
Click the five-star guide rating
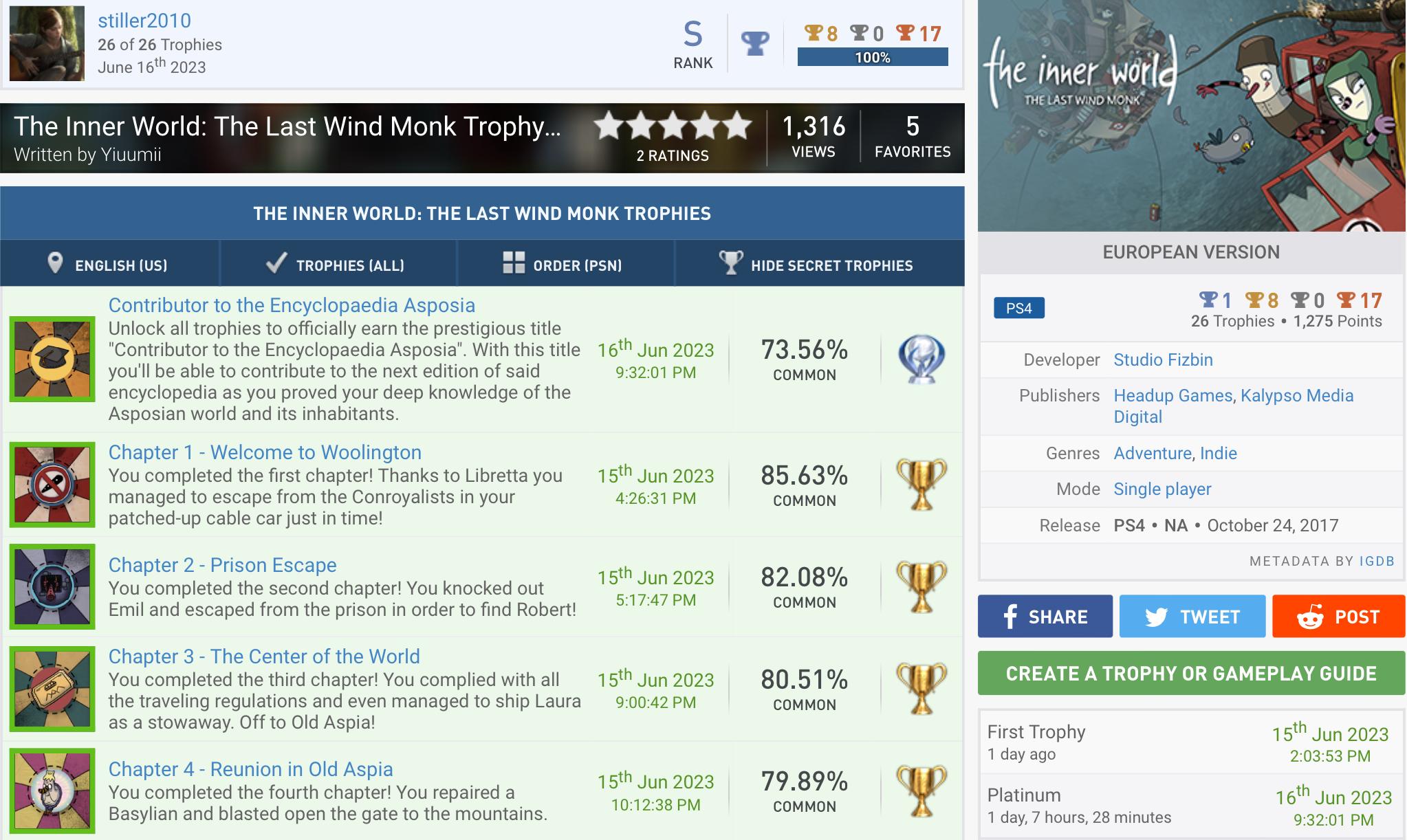coord(672,127)
